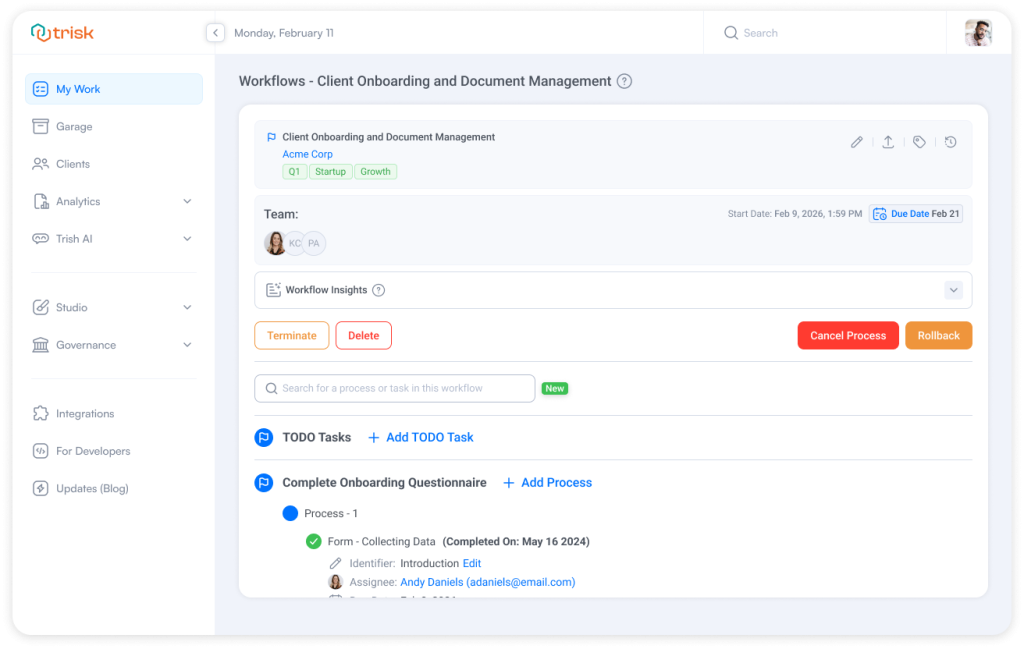
Task: Click the help icon beside Workflow Insights
Action: pos(378,290)
